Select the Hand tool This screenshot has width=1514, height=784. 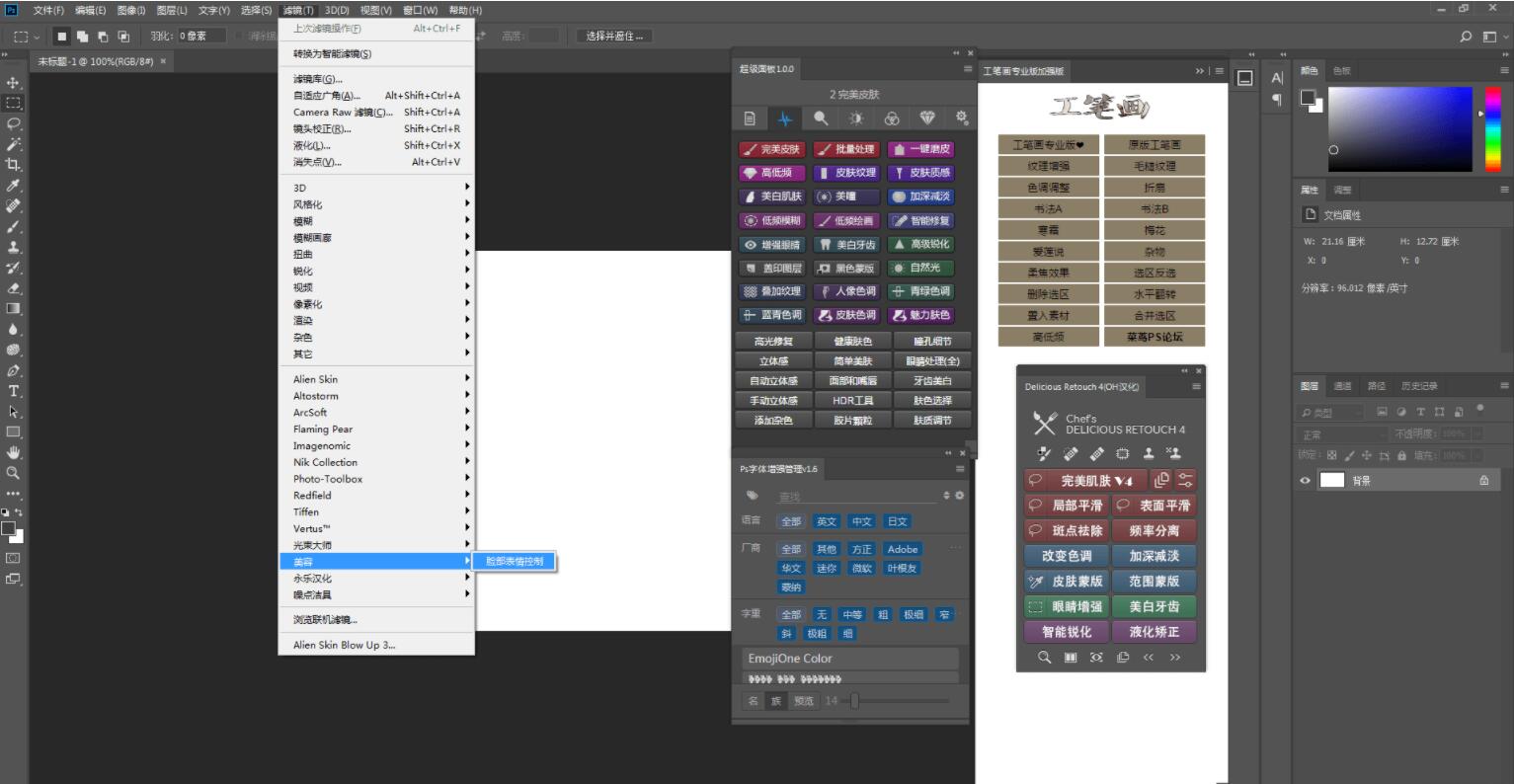[x=14, y=452]
